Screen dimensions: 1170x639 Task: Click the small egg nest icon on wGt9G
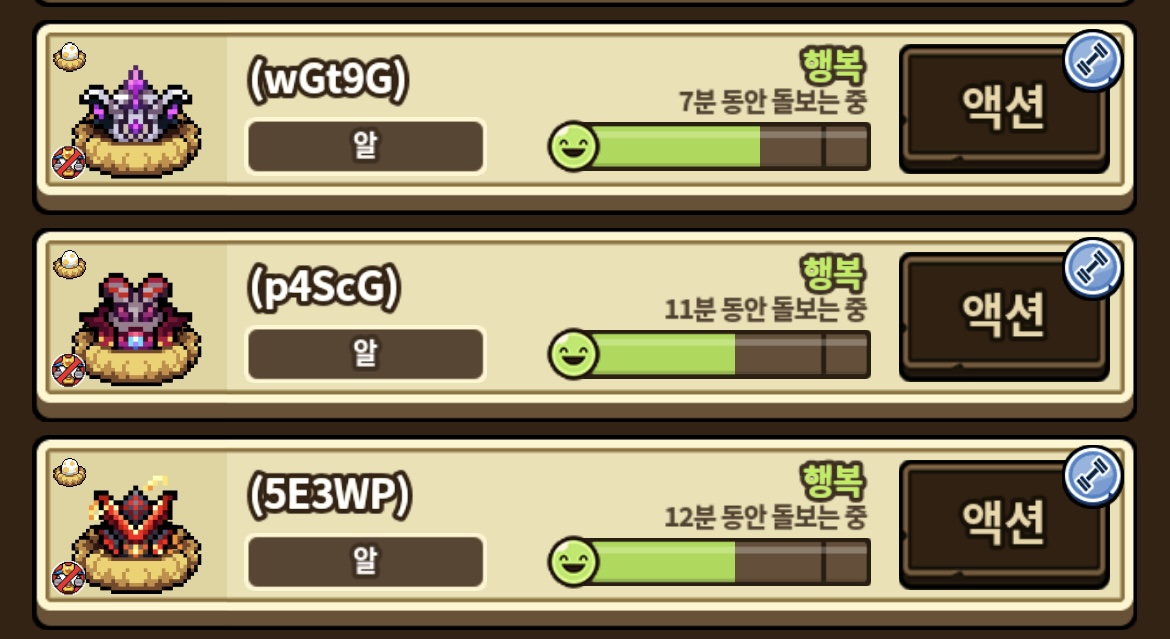[x=69, y=57]
